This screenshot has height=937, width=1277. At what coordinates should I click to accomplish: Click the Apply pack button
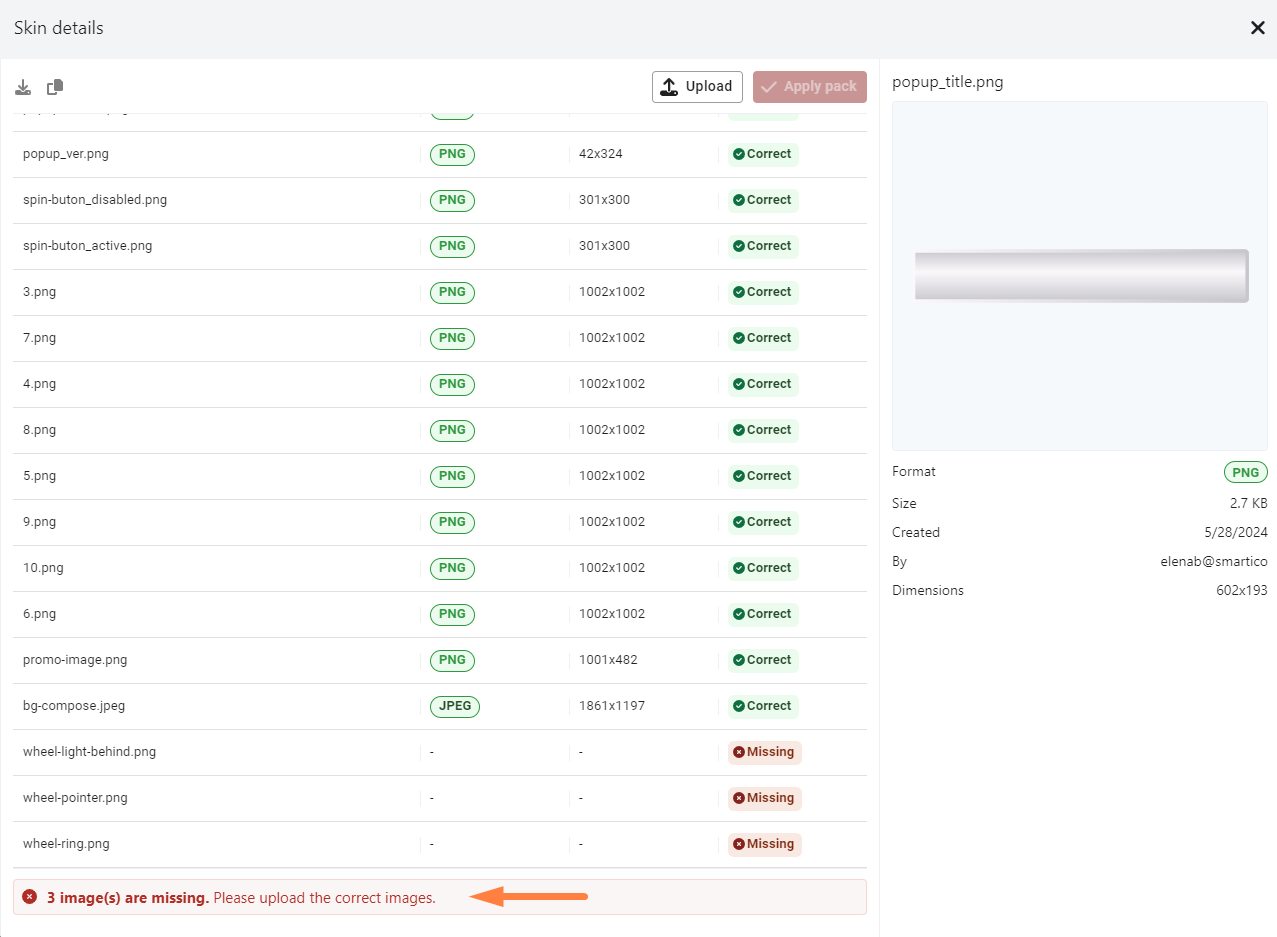[809, 87]
